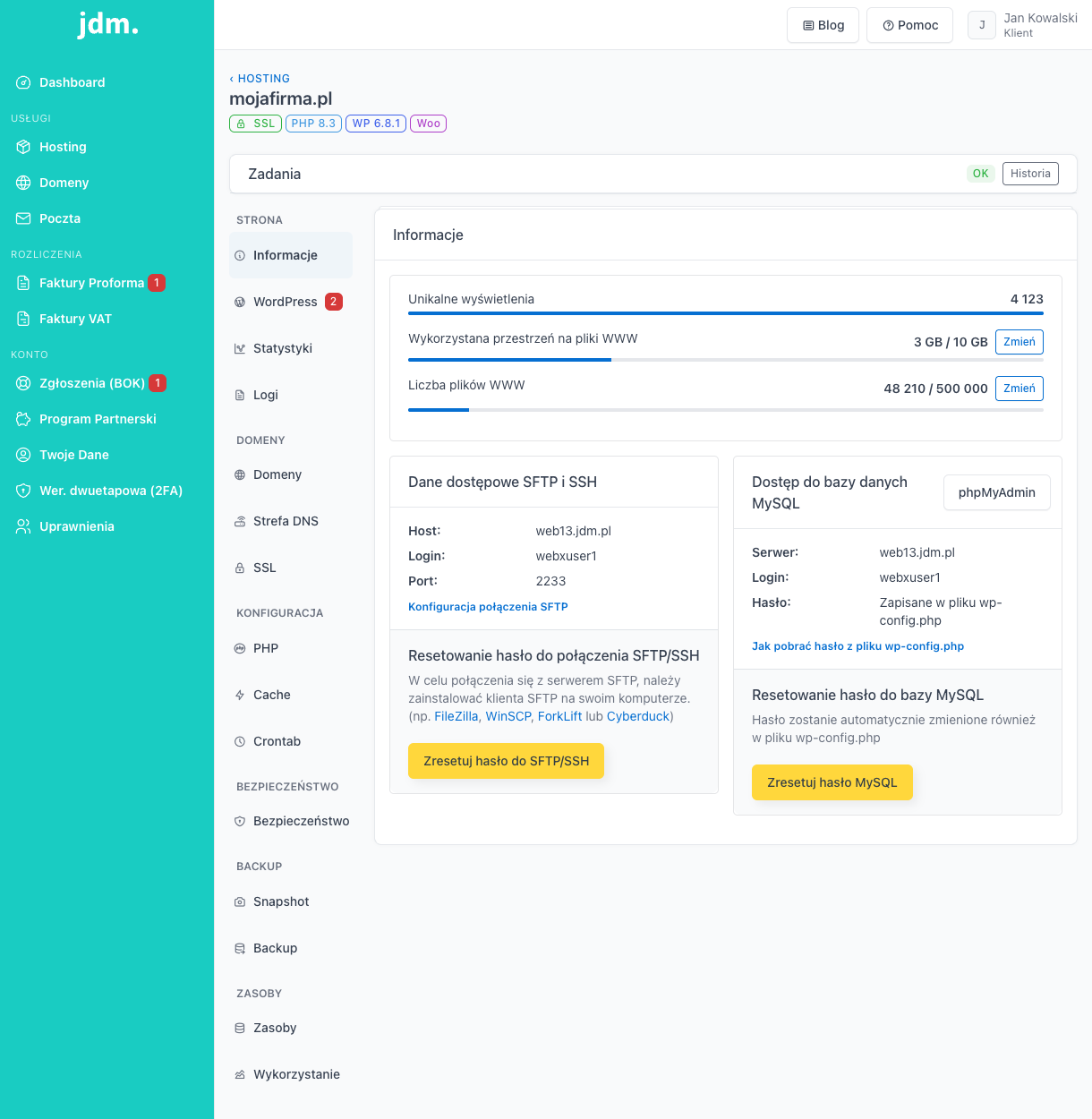Click Zresetuj hasło do SFTP/SSH button

pyautogui.click(x=507, y=761)
